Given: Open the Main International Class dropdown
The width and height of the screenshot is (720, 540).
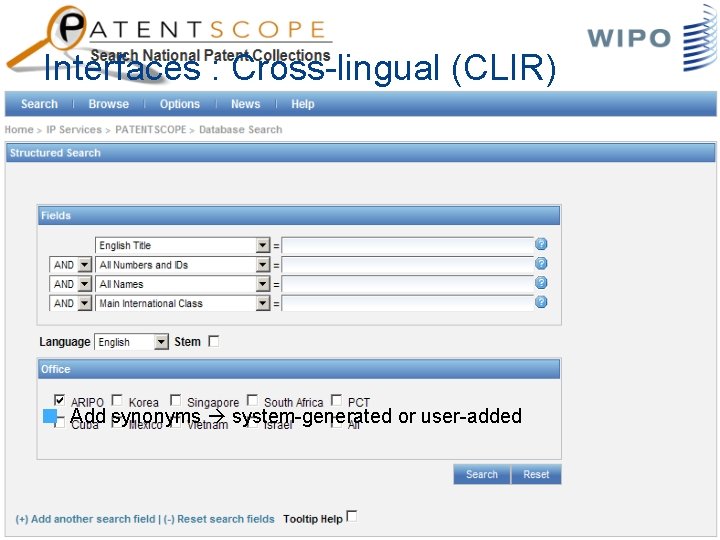Looking at the screenshot, I should [x=263, y=303].
